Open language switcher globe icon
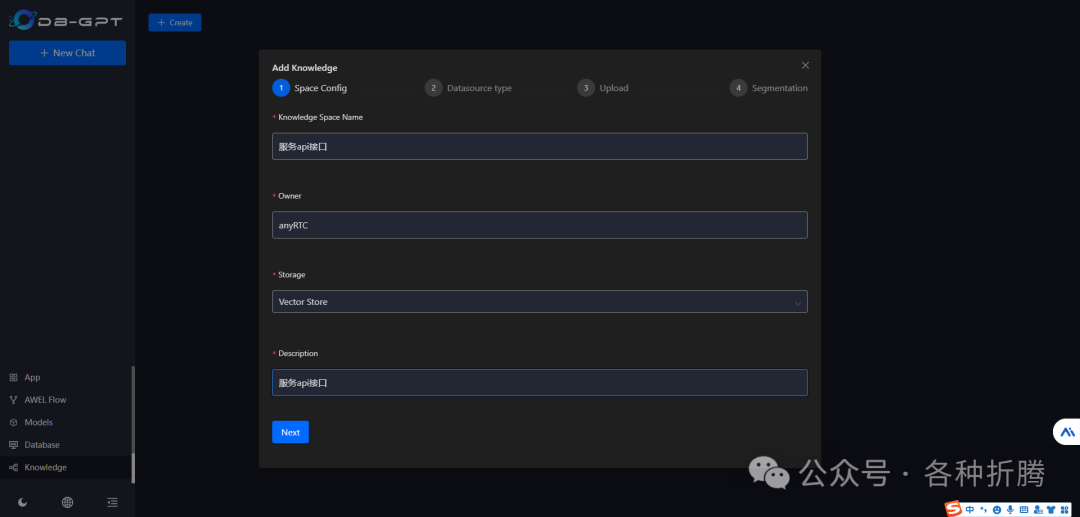Viewport: 1080px width, 517px height. (68, 503)
